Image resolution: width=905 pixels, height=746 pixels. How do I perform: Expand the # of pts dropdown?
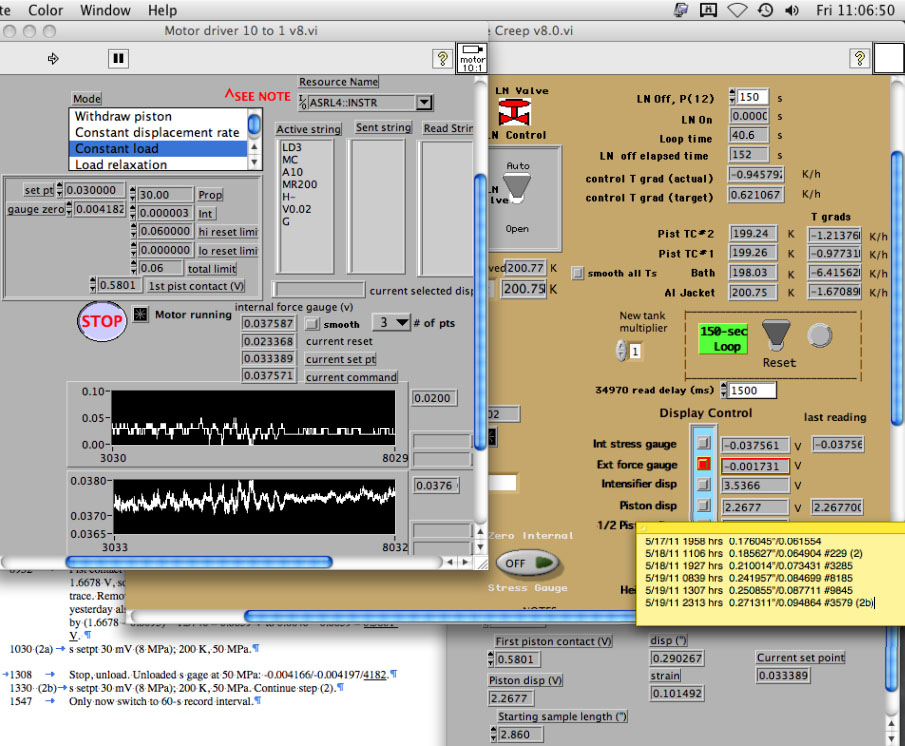tap(403, 323)
